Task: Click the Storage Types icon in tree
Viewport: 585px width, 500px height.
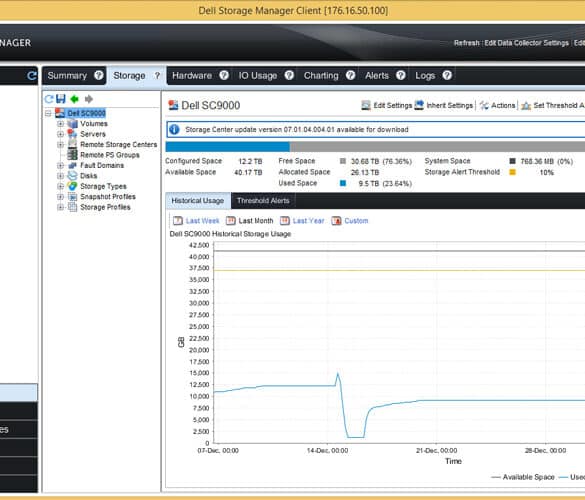Action: tap(72, 186)
